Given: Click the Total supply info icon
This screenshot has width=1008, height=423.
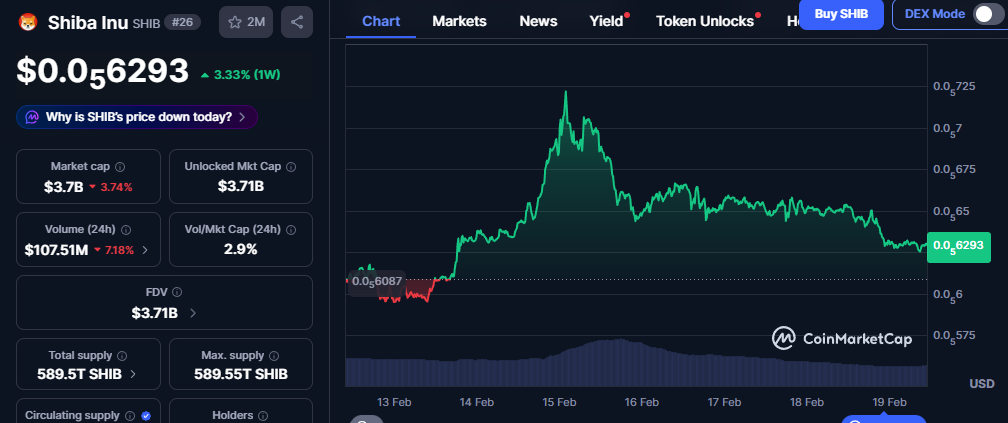Looking at the screenshot, I should (x=123, y=355).
